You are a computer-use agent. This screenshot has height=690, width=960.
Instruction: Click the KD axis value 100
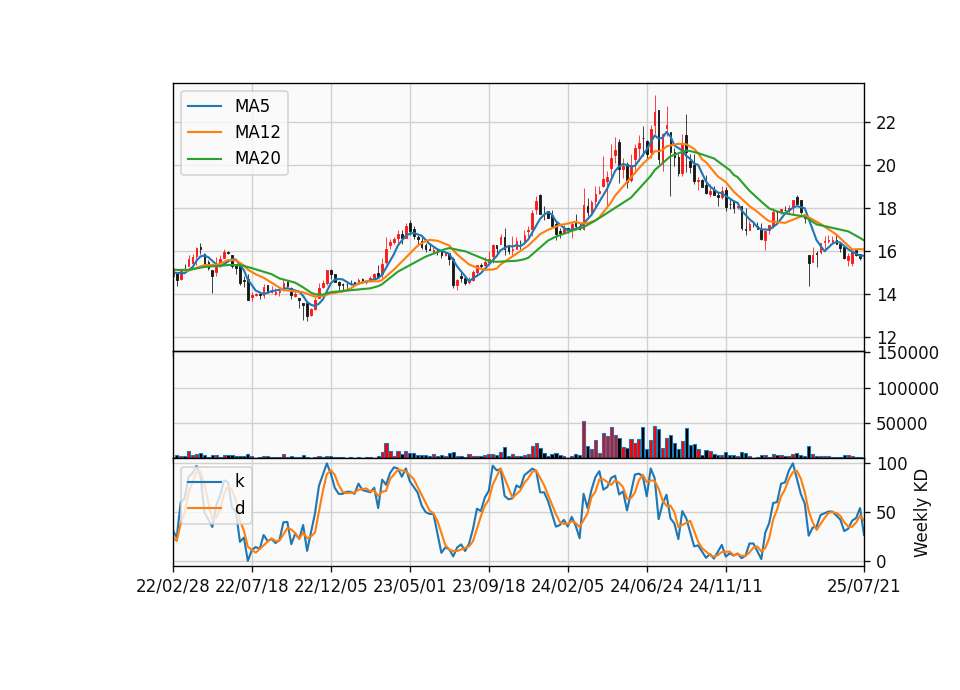click(891, 464)
